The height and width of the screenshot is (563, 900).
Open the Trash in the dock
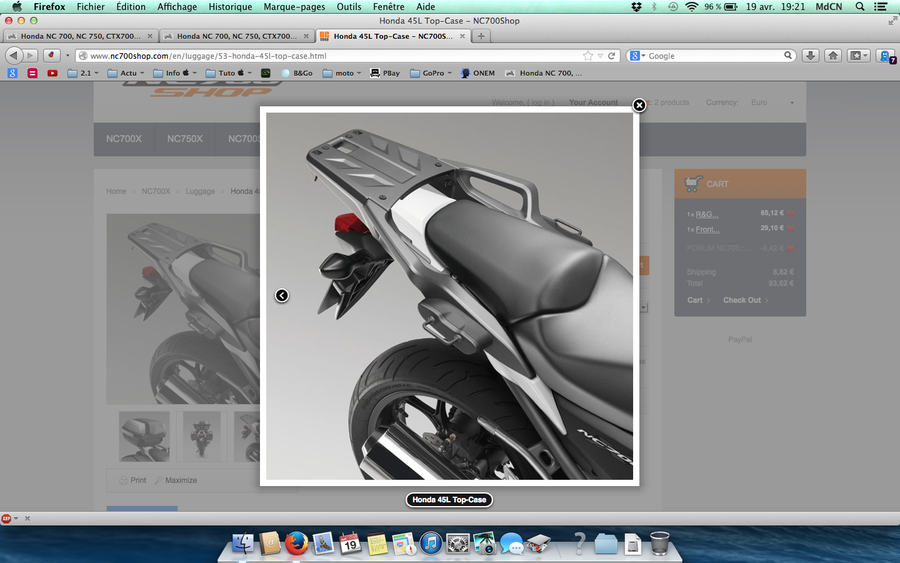tap(660, 544)
